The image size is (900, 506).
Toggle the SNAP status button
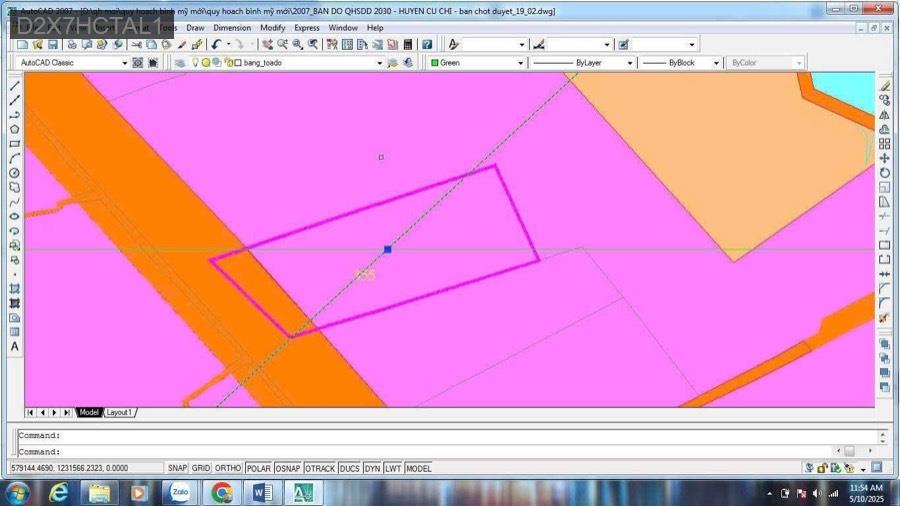[x=177, y=468]
